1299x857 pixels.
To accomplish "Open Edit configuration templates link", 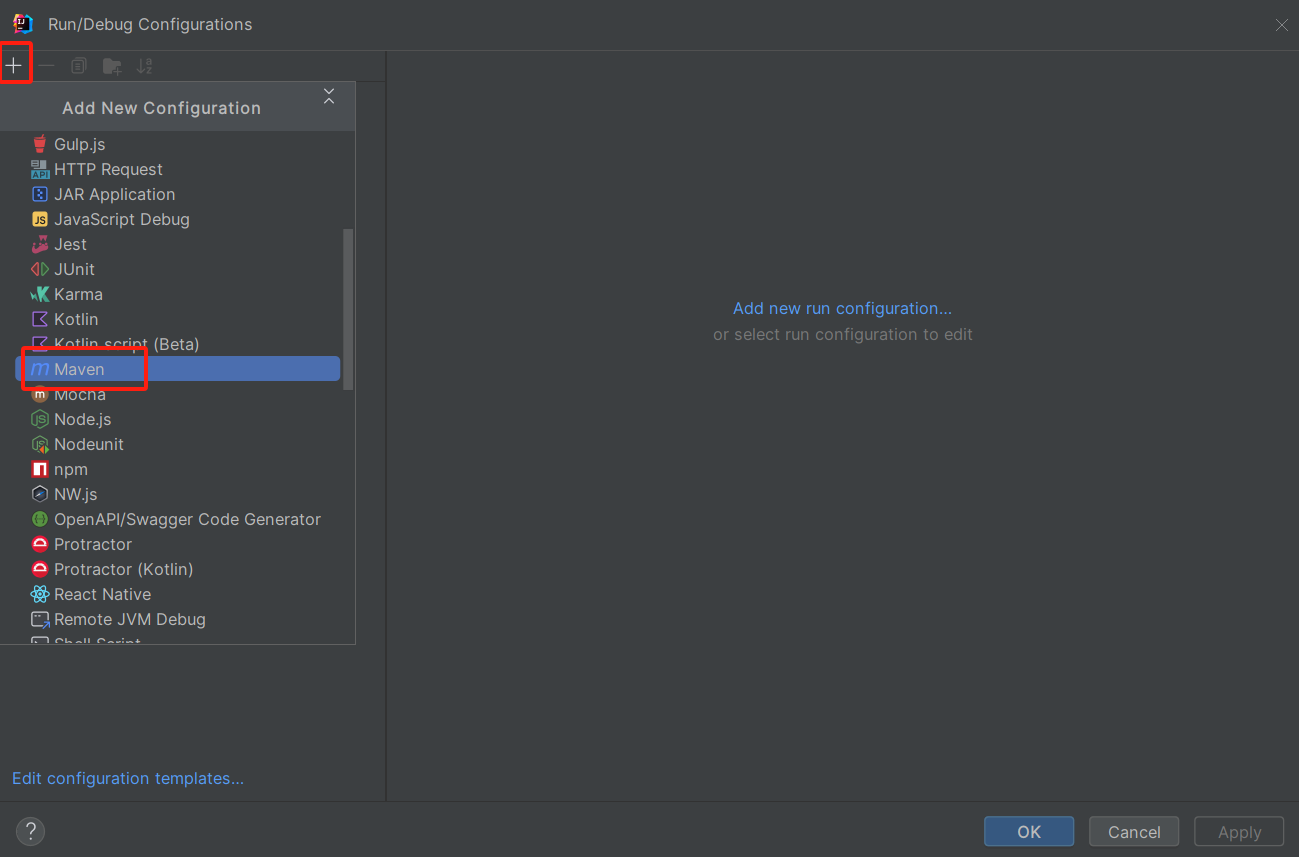I will [128, 778].
